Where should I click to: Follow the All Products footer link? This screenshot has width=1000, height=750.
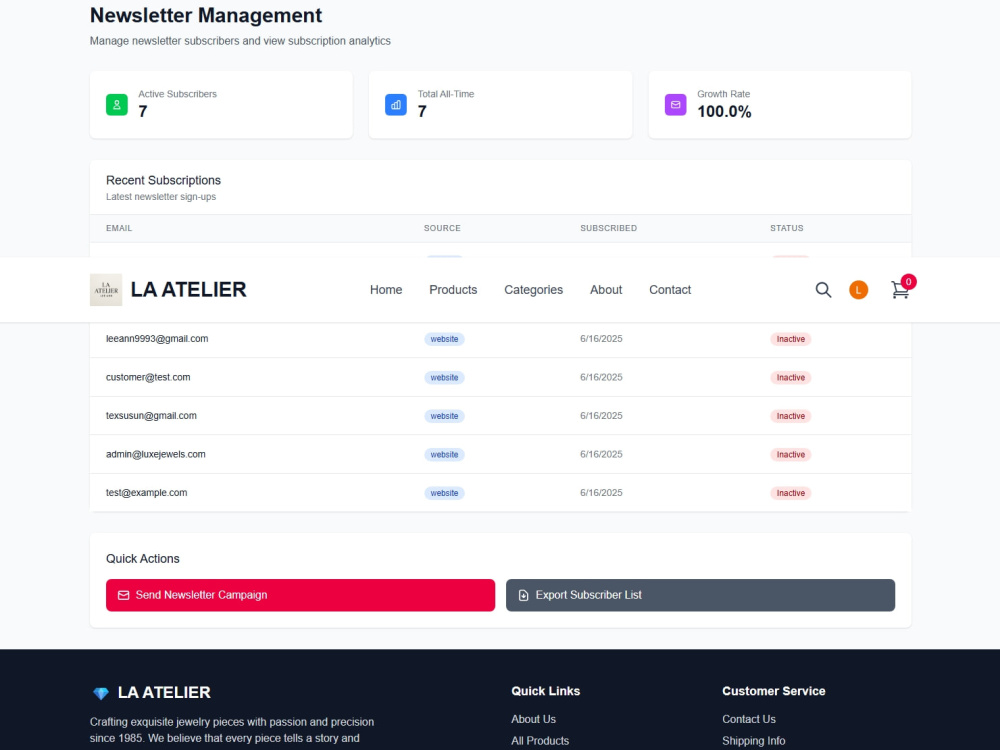(540, 740)
